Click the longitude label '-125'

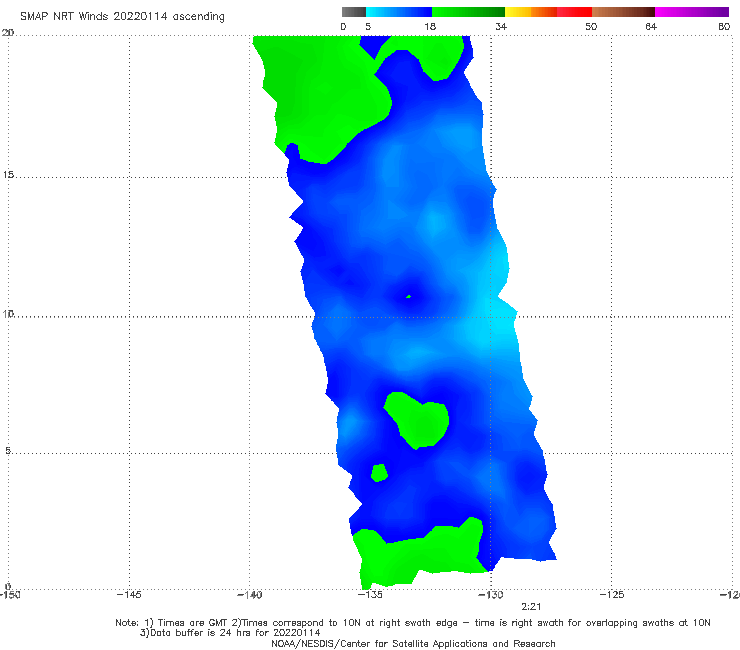click(x=612, y=595)
